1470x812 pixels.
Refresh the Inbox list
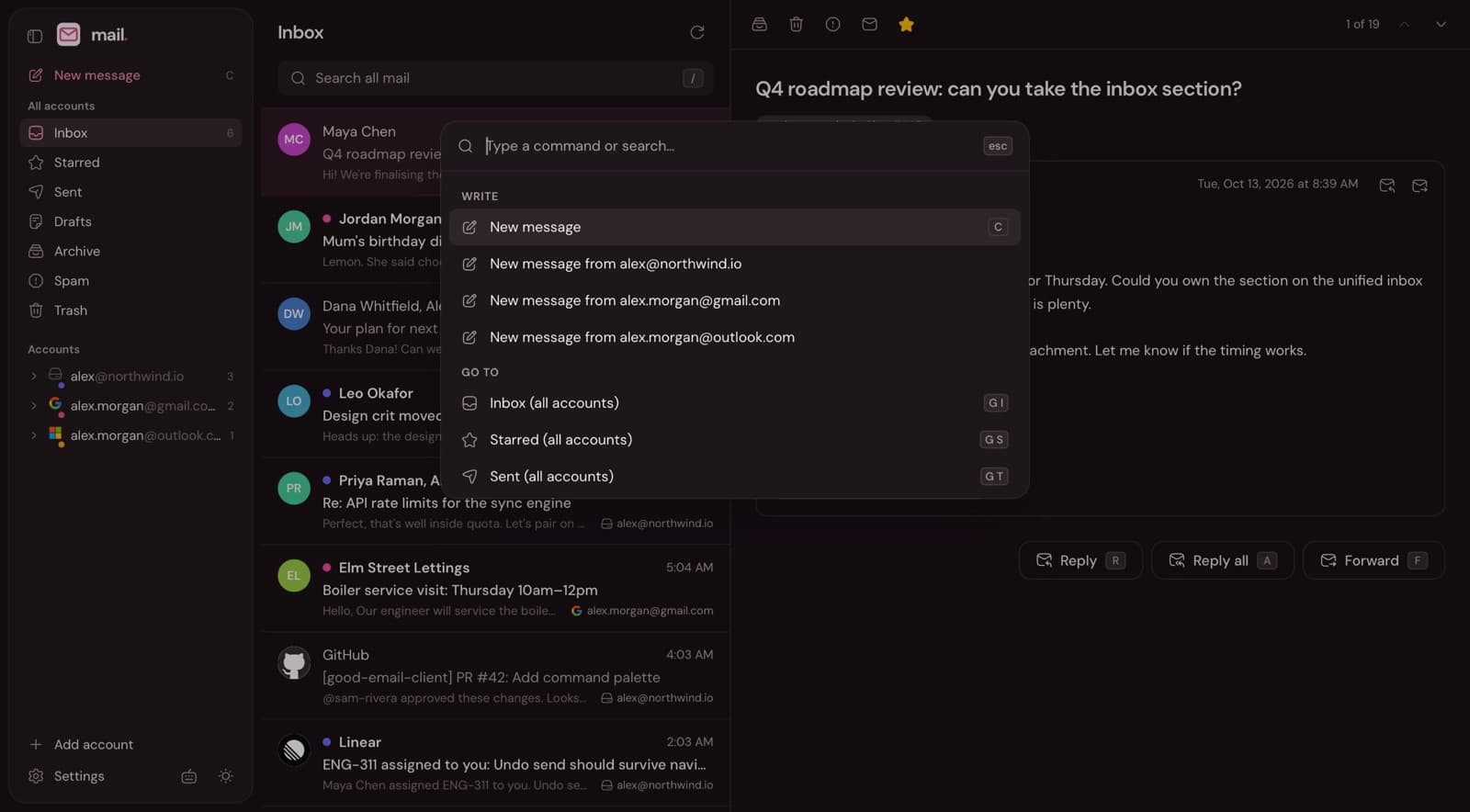697,33
